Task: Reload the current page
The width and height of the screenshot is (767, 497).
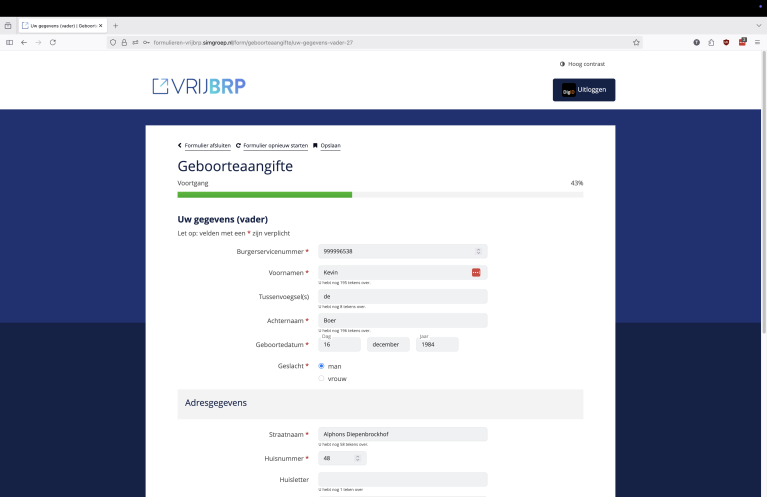Action: pyautogui.click(x=53, y=43)
